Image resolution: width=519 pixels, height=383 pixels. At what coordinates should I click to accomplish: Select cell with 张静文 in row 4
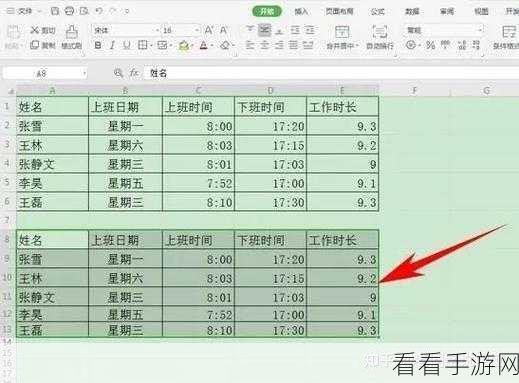52,164
